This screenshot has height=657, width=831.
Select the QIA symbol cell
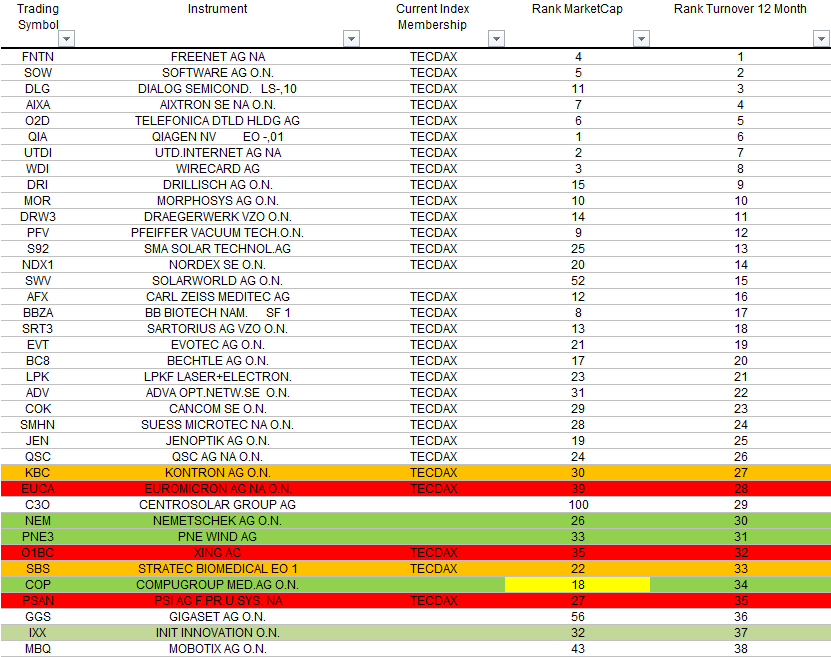pyautogui.click(x=38, y=137)
